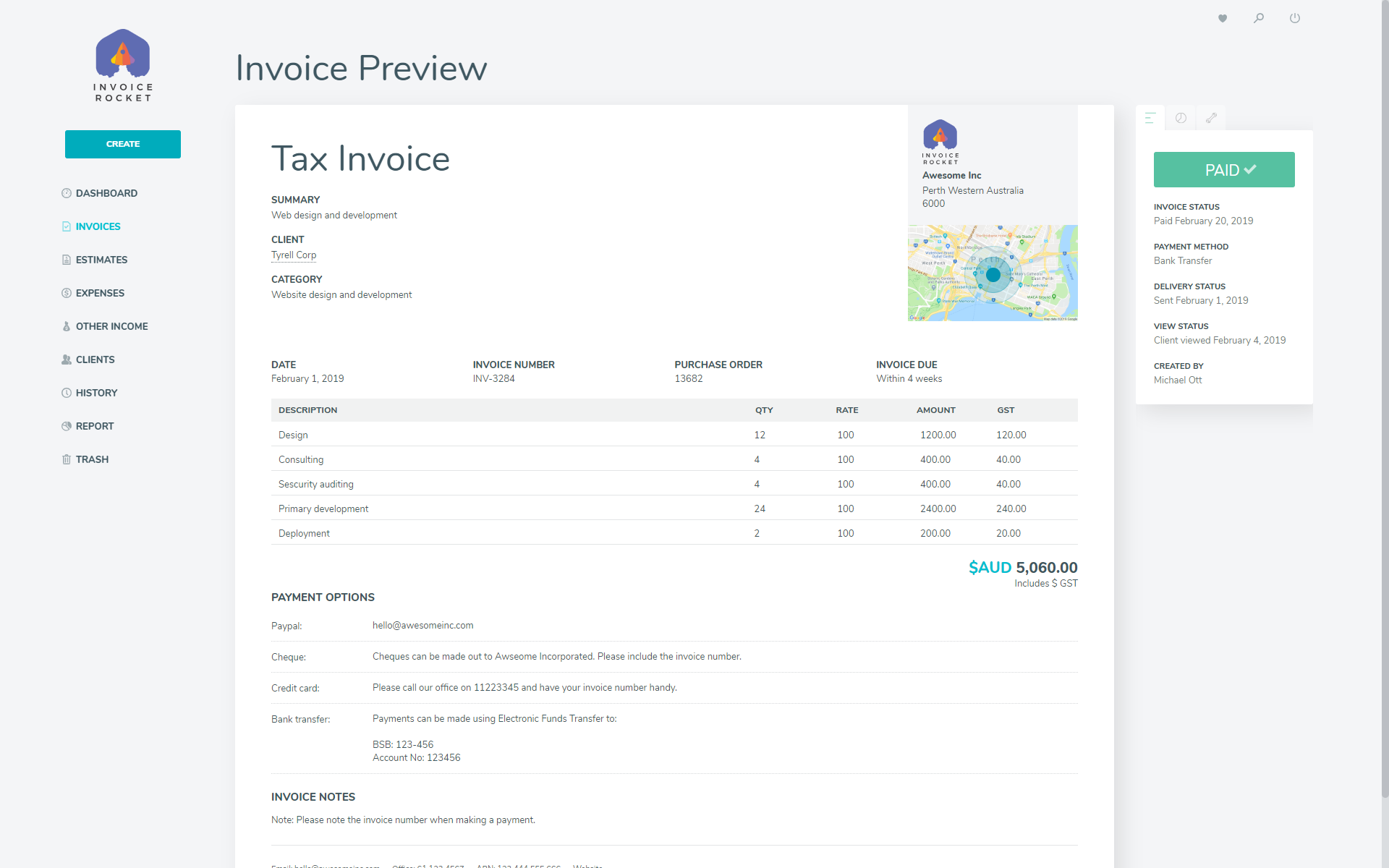Open the Expenses section
The width and height of the screenshot is (1389, 868).
(x=100, y=293)
